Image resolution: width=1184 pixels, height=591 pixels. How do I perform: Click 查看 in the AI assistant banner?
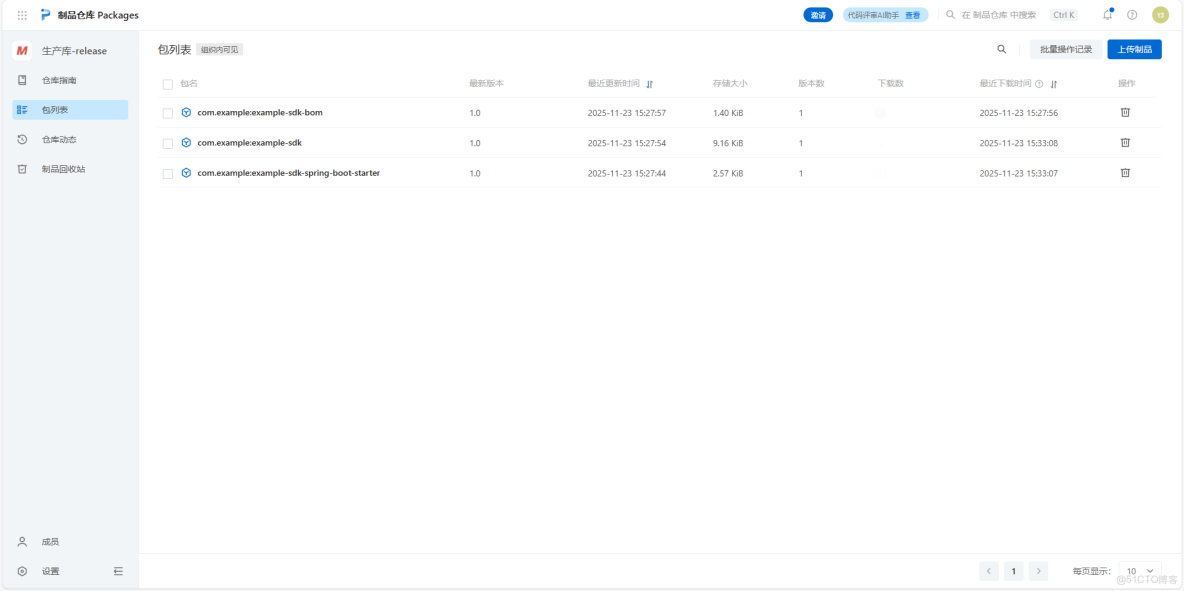[x=912, y=15]
